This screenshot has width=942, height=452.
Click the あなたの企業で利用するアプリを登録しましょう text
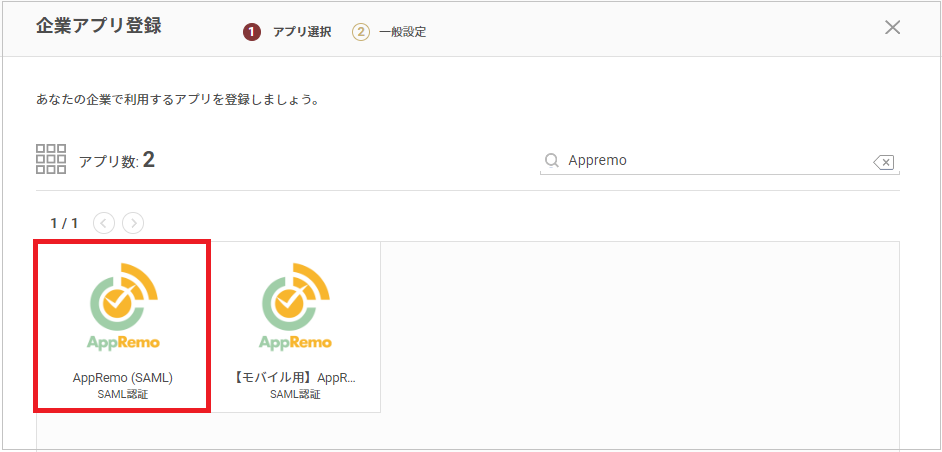pos(177,99)
